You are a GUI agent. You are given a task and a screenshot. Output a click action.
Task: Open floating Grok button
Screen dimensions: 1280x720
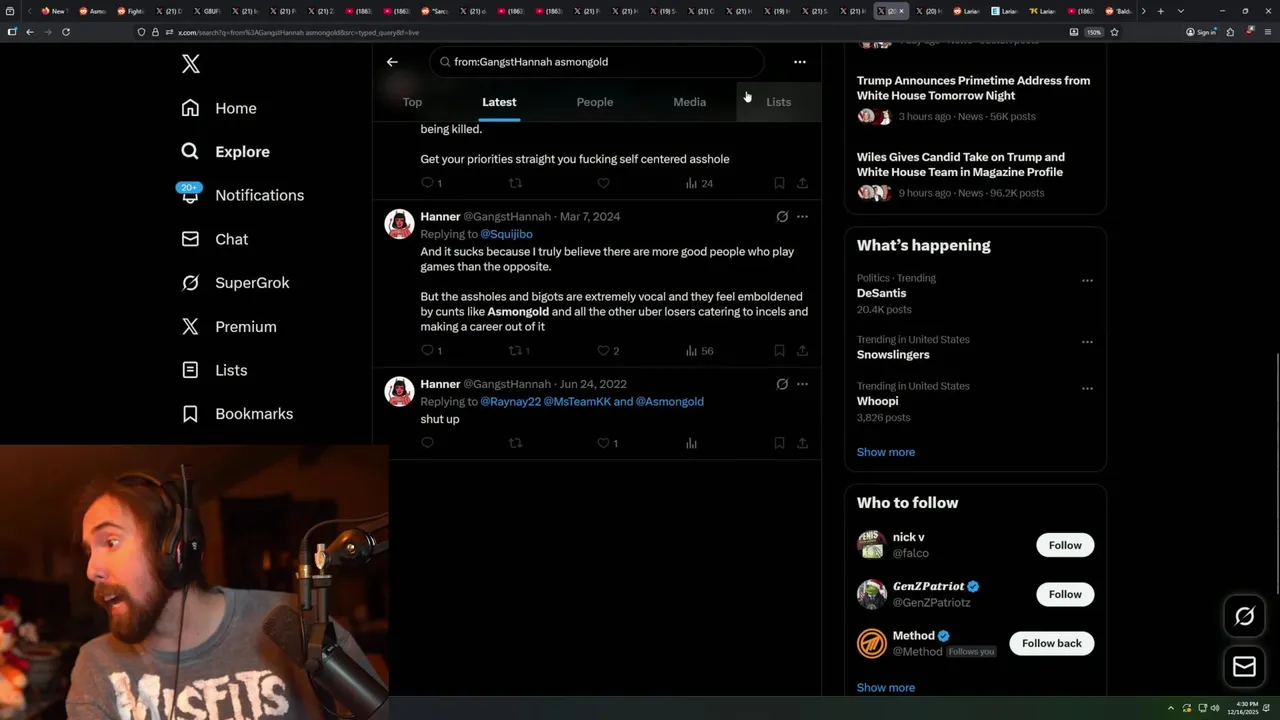[x=1245, y=617]
